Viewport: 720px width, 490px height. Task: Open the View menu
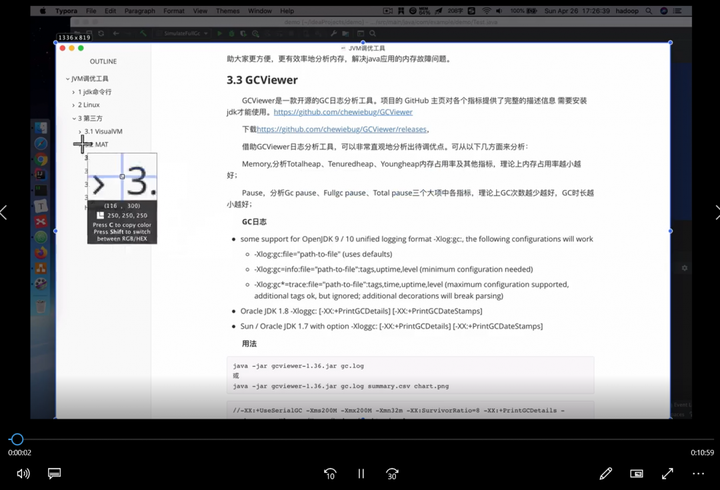coord(200,11)
